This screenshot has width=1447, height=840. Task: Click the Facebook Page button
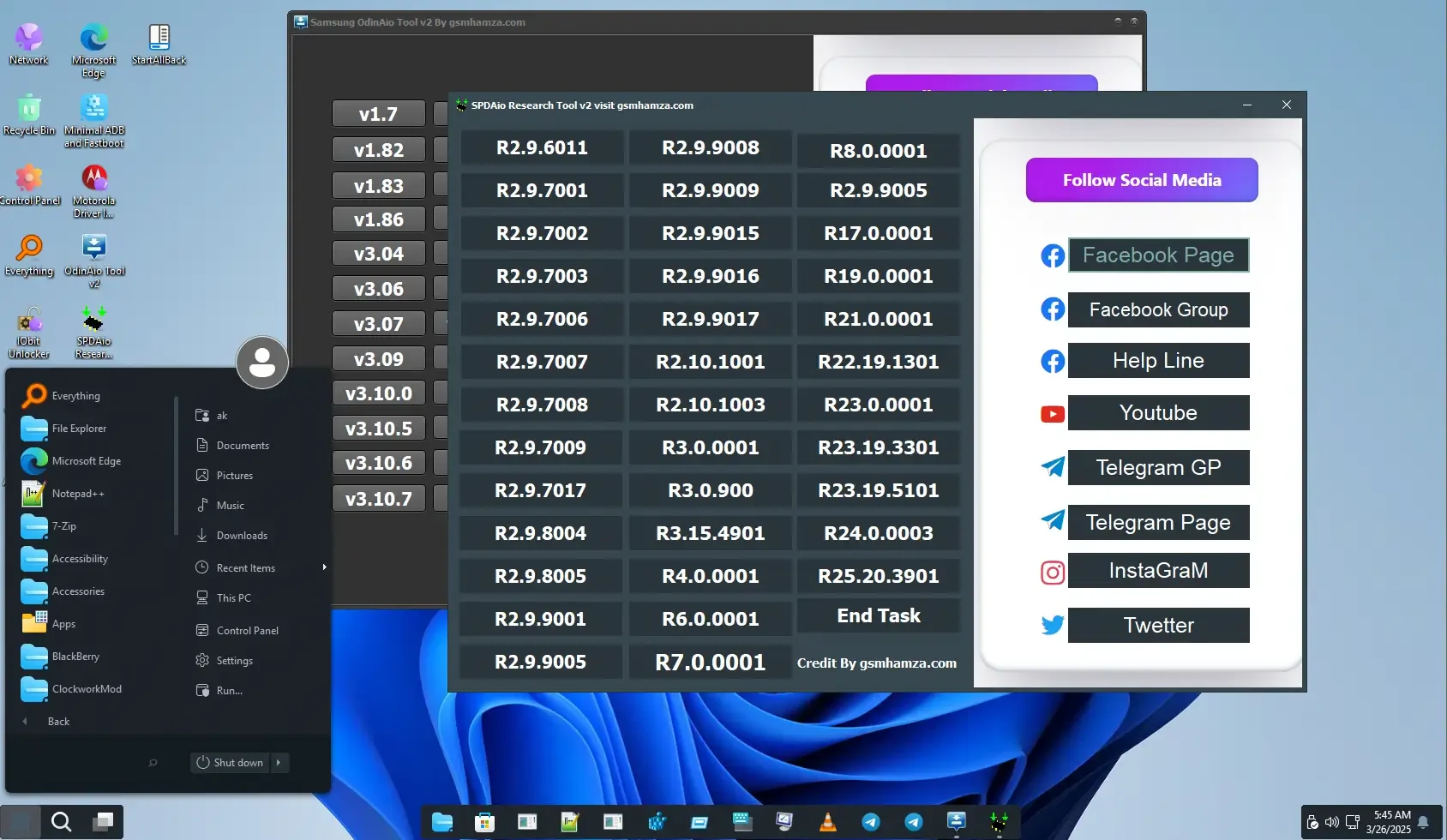click(1158, 255)
